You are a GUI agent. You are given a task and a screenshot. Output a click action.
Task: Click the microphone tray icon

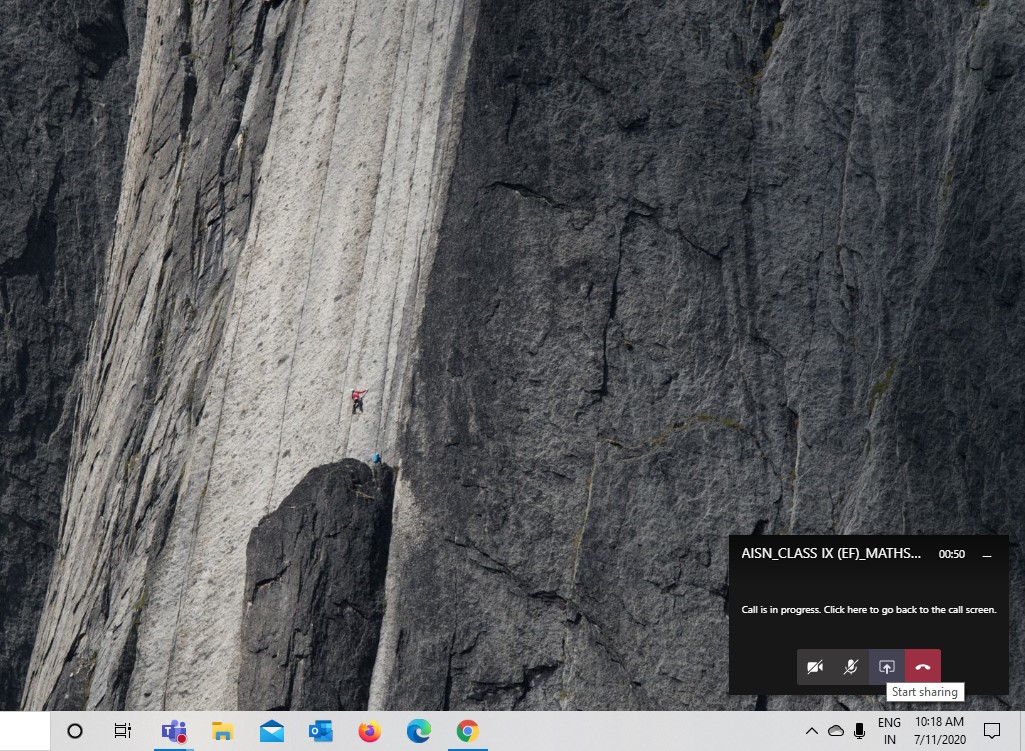[860, 731]
